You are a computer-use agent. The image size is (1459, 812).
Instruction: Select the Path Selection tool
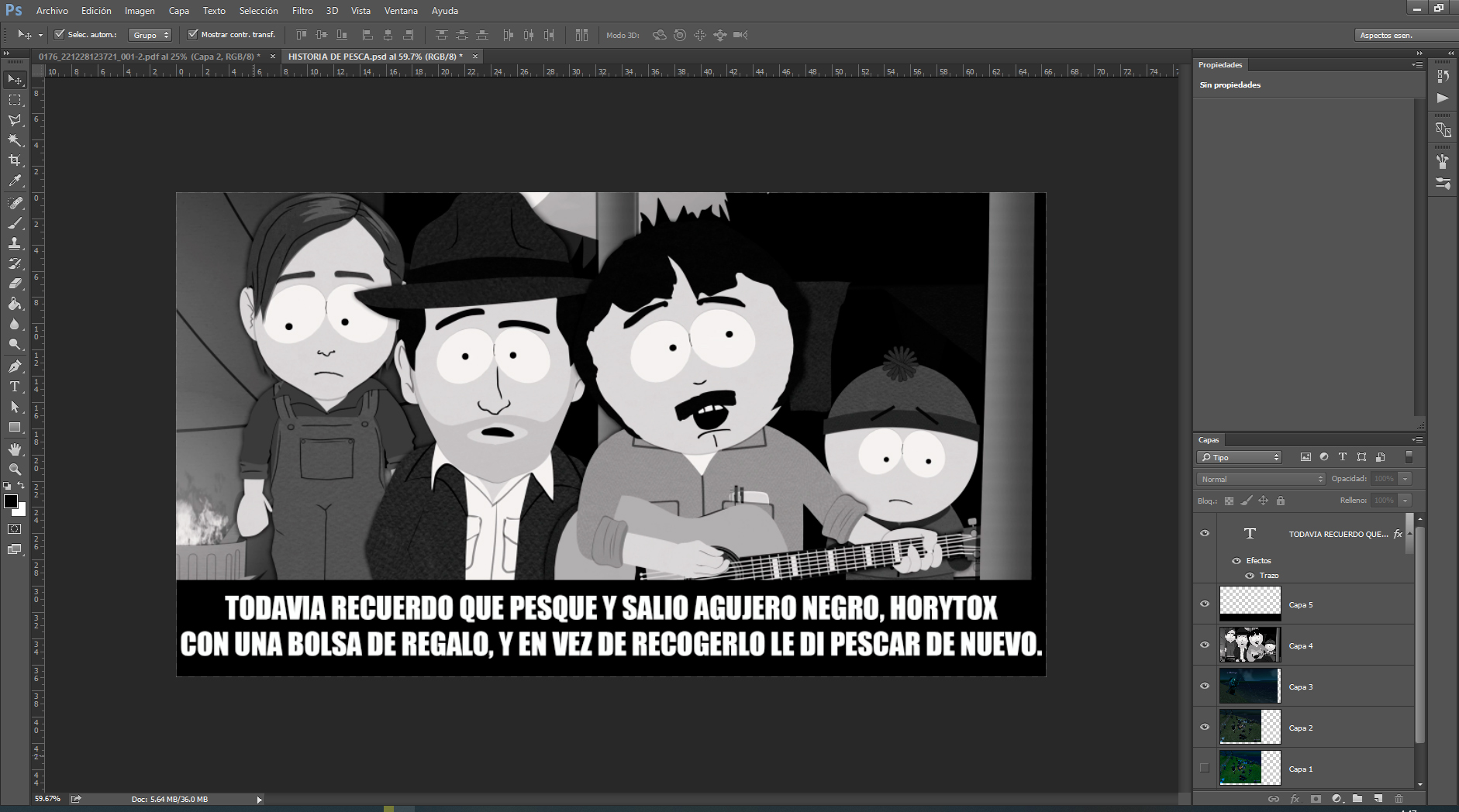[x=15, y=407]
